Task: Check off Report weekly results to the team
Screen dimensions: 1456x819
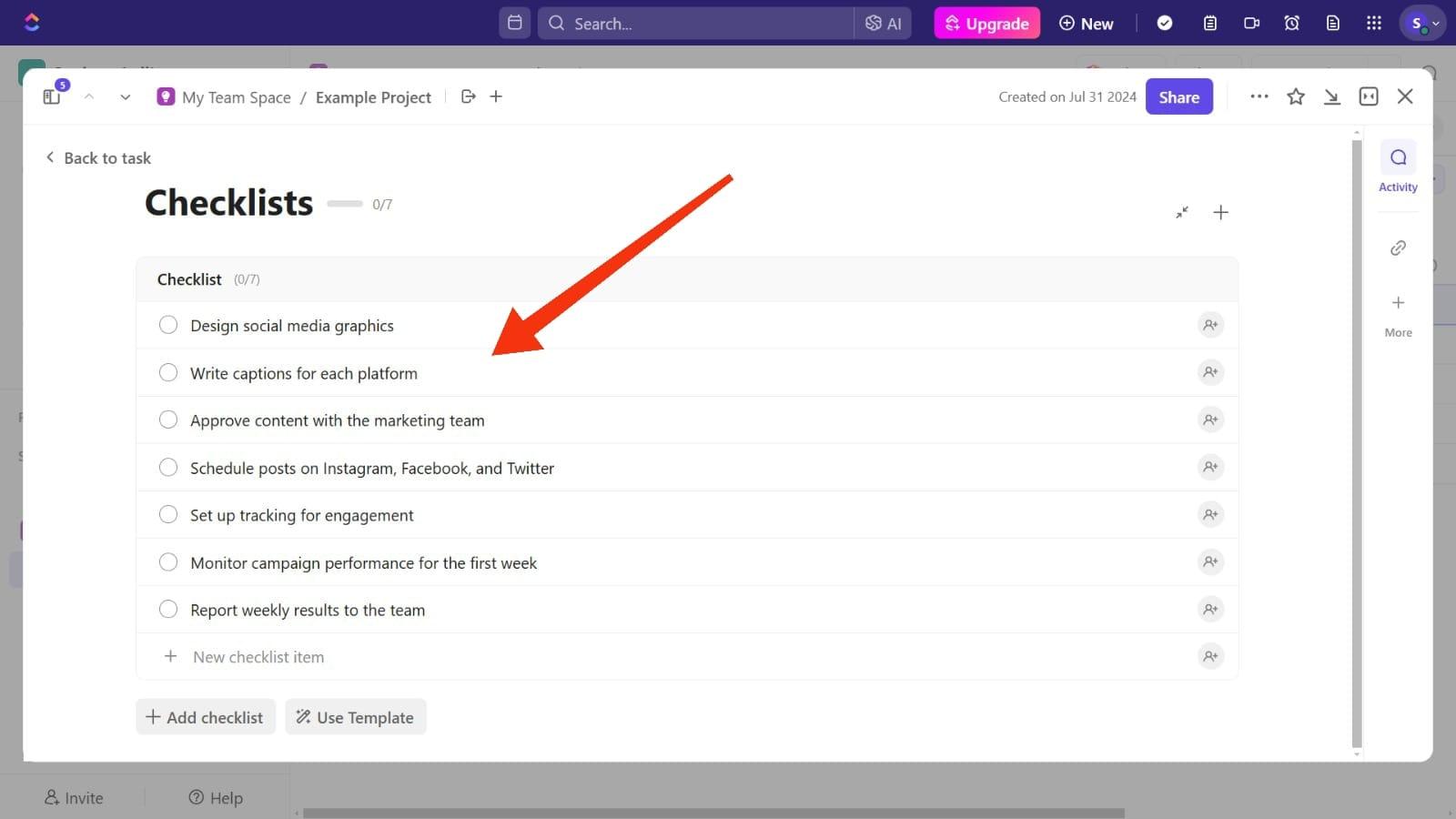Action: tap(168, 609)
